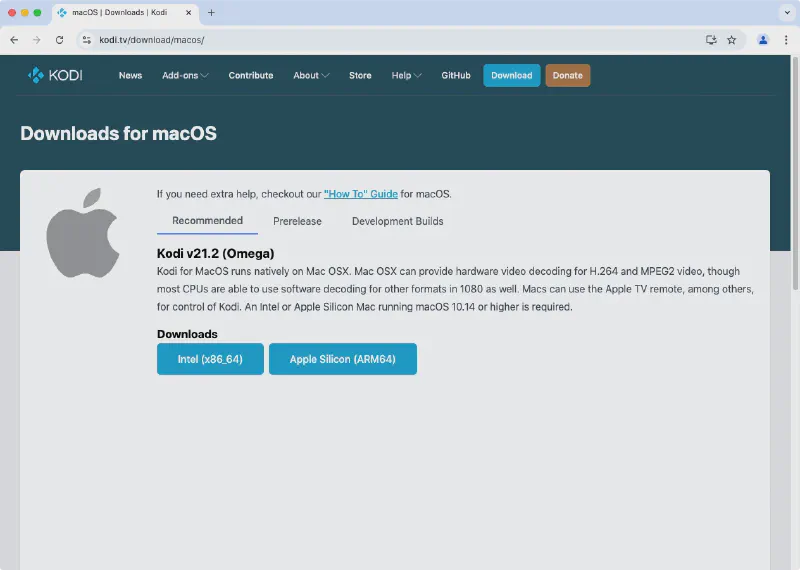
Task: Open the Chrome profile avatar icon
Action: (763, 40)
